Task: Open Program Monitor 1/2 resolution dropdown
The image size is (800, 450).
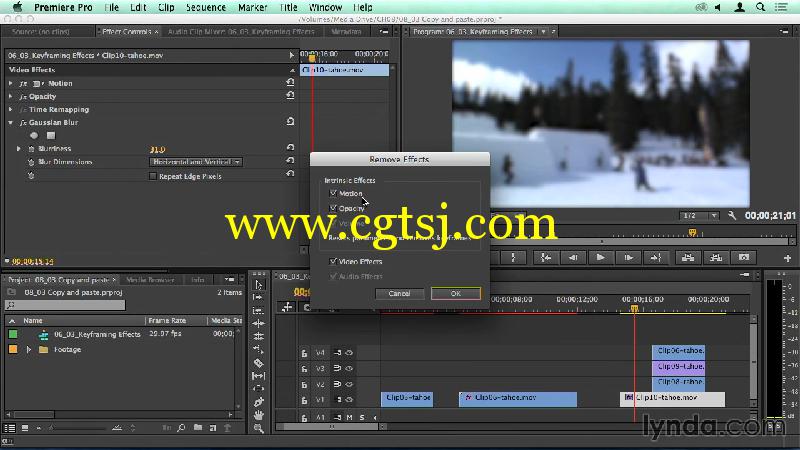Action: (700, 216)
